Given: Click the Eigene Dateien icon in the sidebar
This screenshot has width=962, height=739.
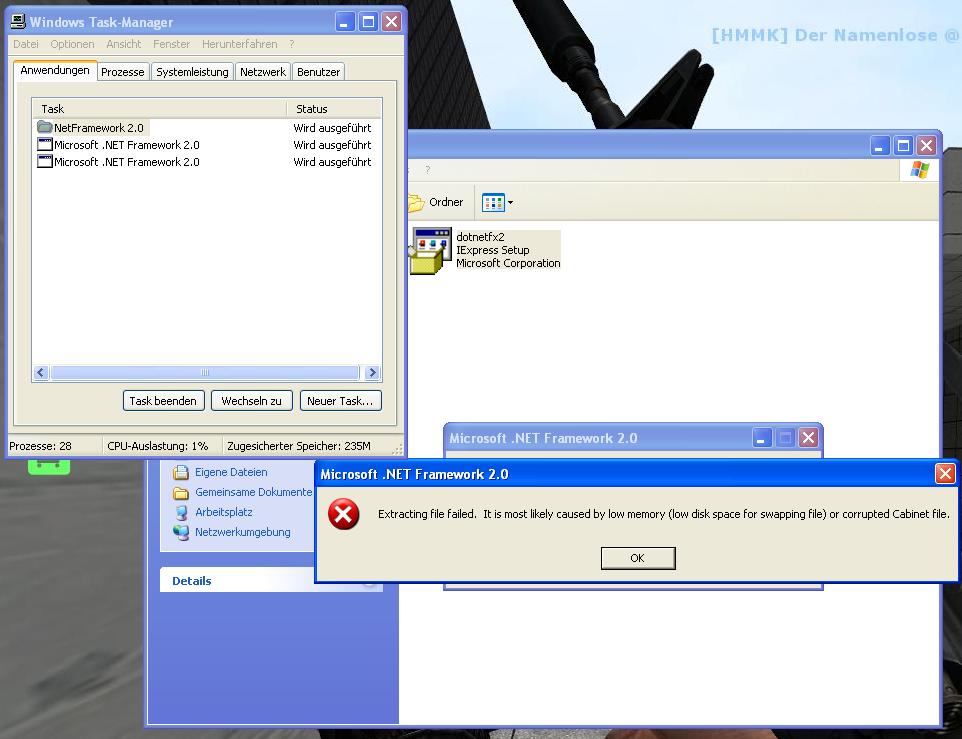Looking at the screenshot, I should coord(180,472).
